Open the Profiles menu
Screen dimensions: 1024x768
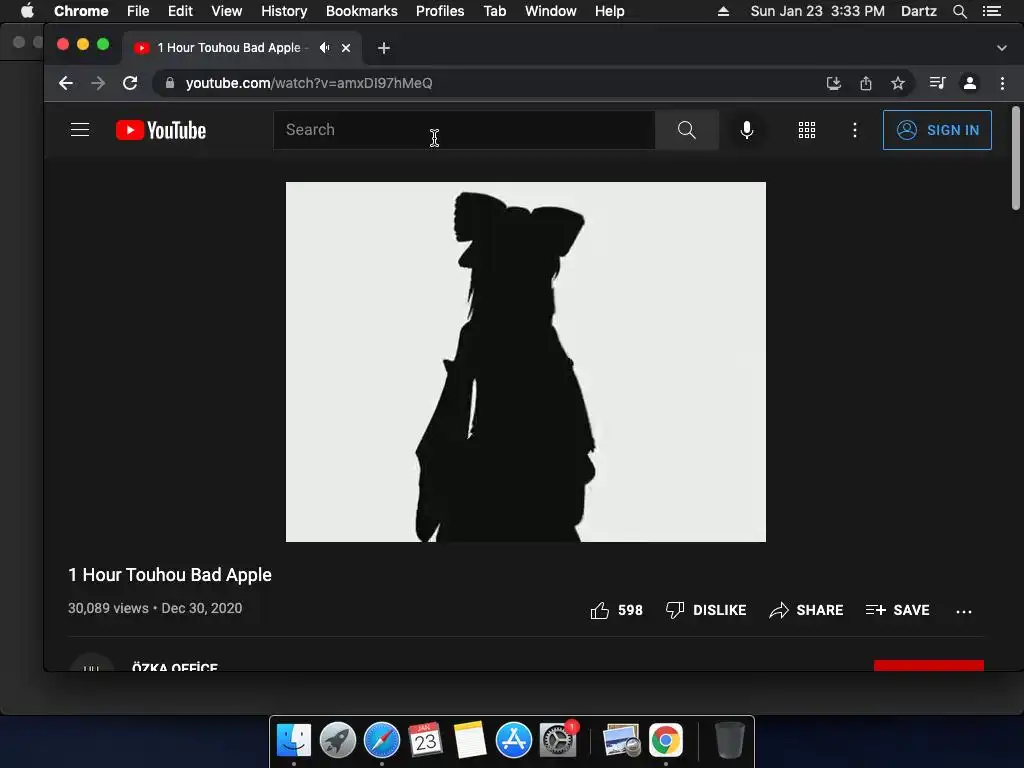[x=440, y=11]
